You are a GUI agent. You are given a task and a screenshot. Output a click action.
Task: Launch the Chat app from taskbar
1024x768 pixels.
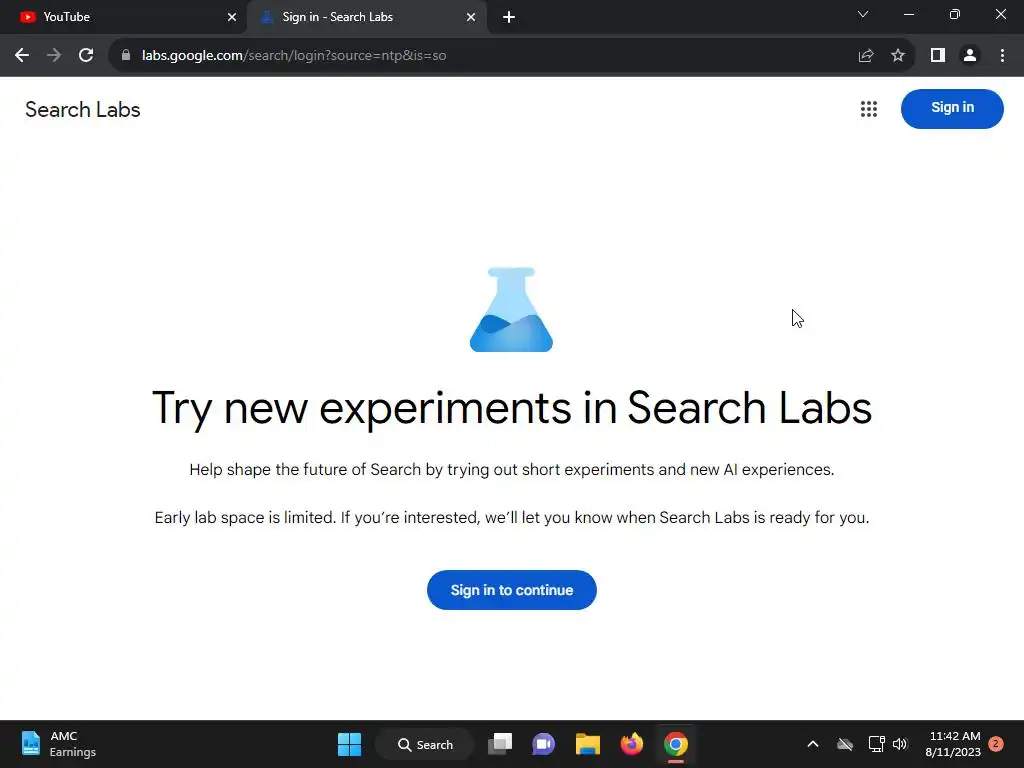543,744
